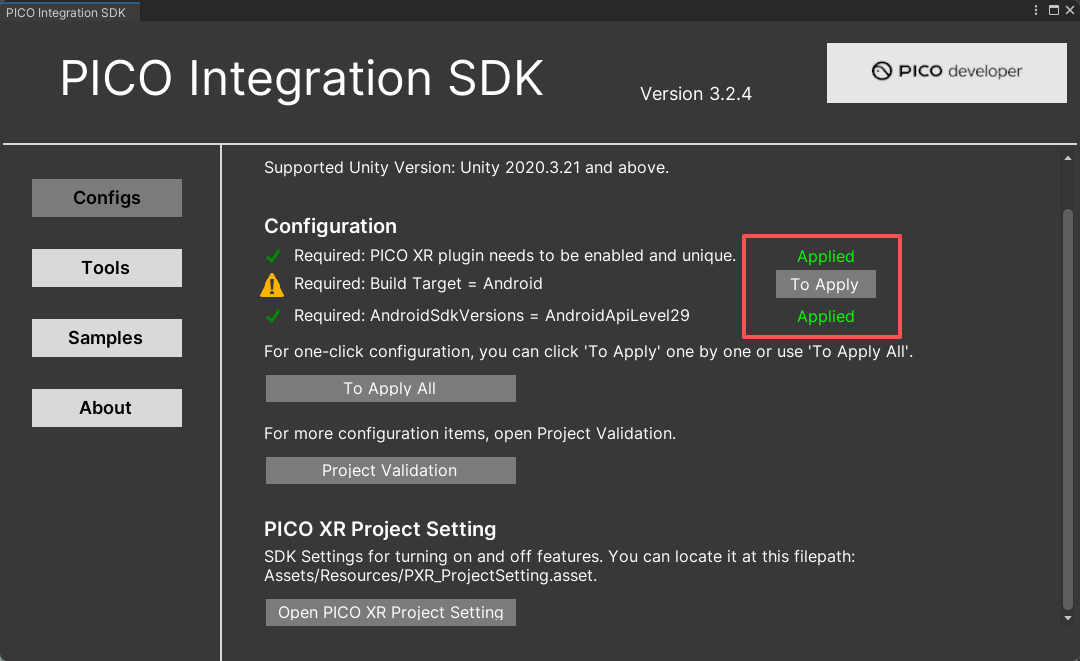1080x661 pixels.
Task: Select the Samples section
Action: pyautogui.click(x=106, y=337)
